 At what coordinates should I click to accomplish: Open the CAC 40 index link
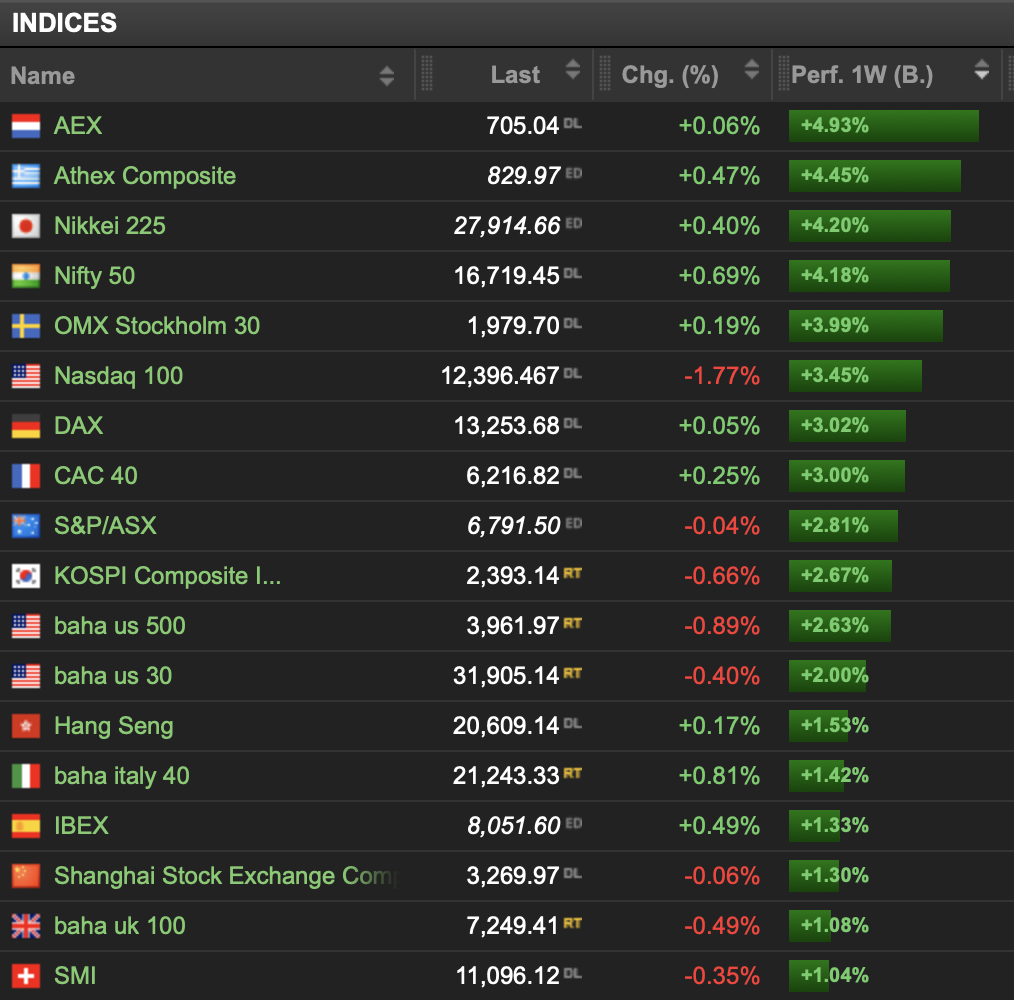pos(96,476)
